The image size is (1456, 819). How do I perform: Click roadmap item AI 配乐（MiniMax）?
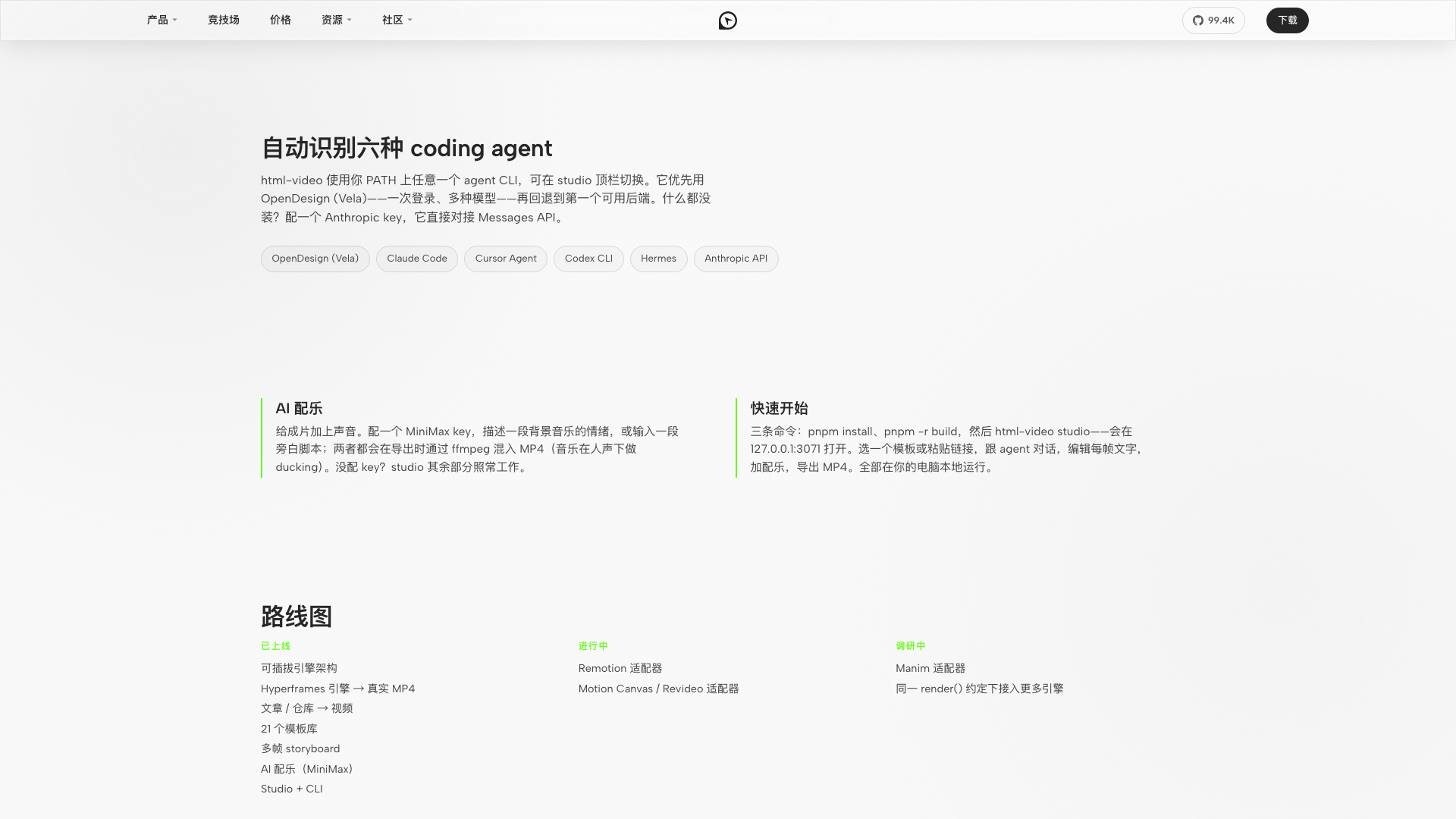point(306,769)
